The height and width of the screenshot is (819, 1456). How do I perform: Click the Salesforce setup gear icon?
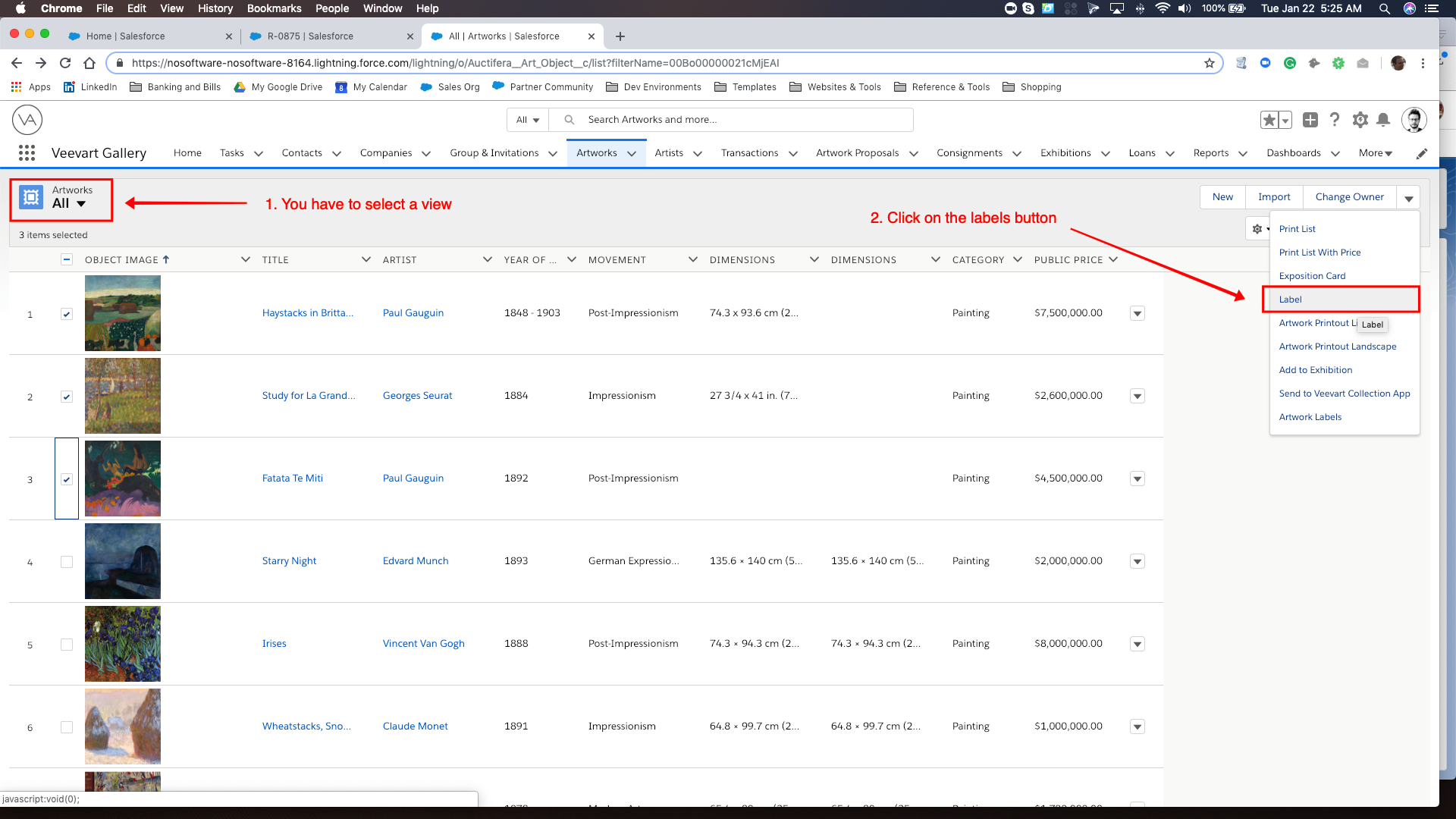(1360, 120)
